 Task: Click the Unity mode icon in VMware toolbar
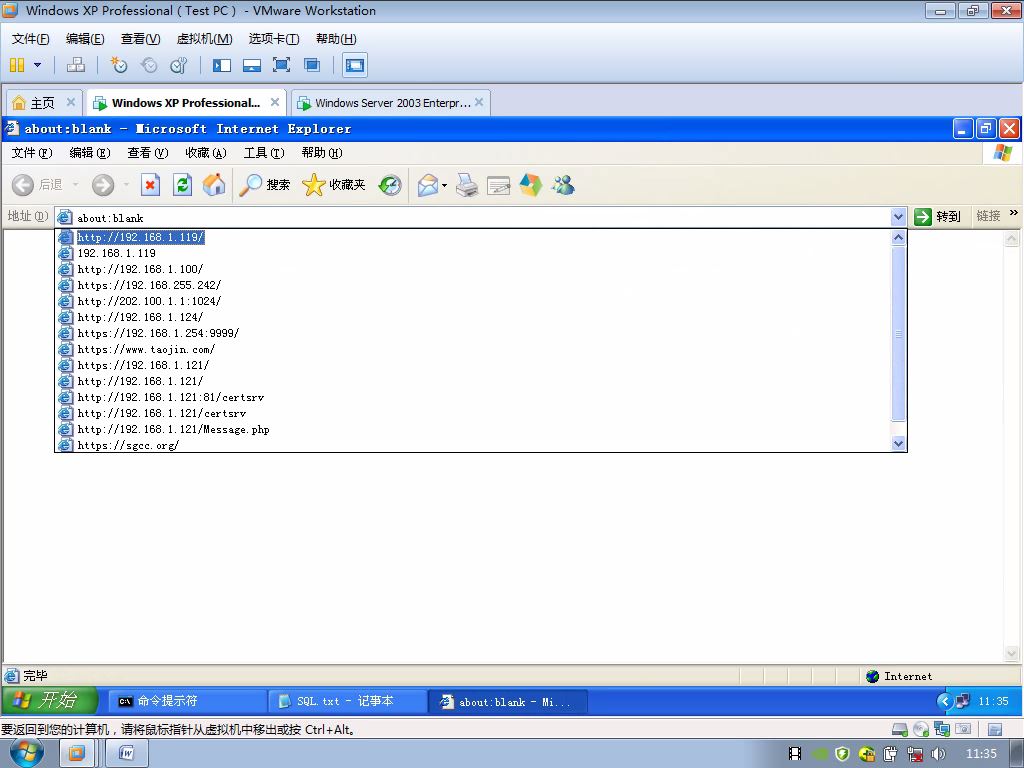[x=312, y=65]
